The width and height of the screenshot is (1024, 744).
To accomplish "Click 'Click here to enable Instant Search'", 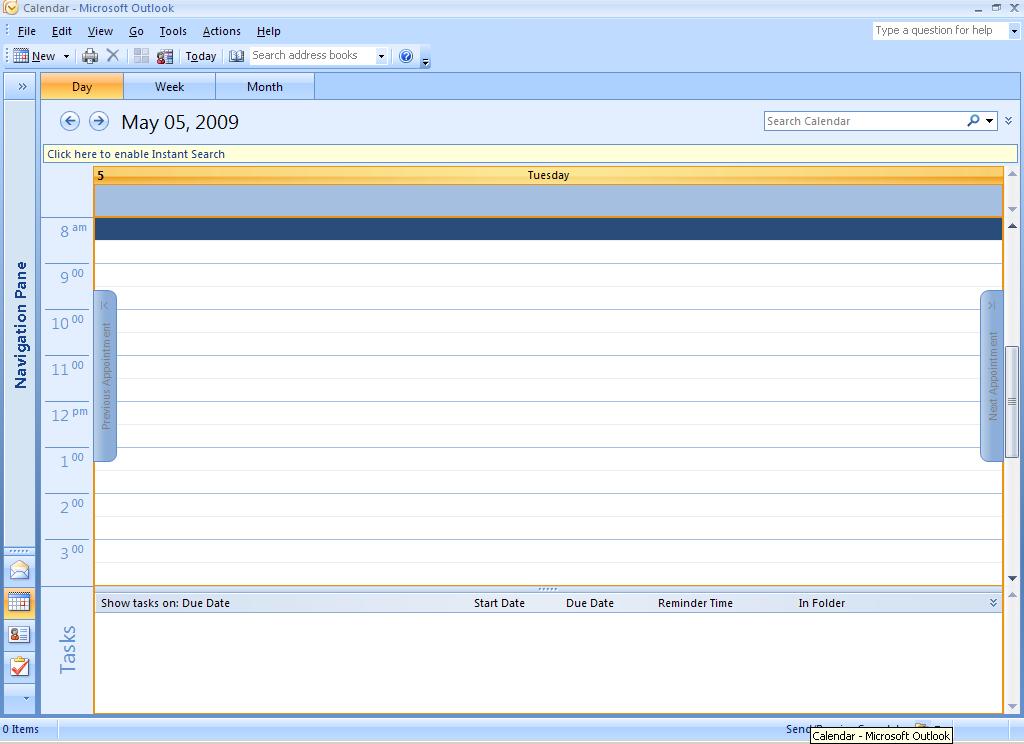I will pos(530,154).
